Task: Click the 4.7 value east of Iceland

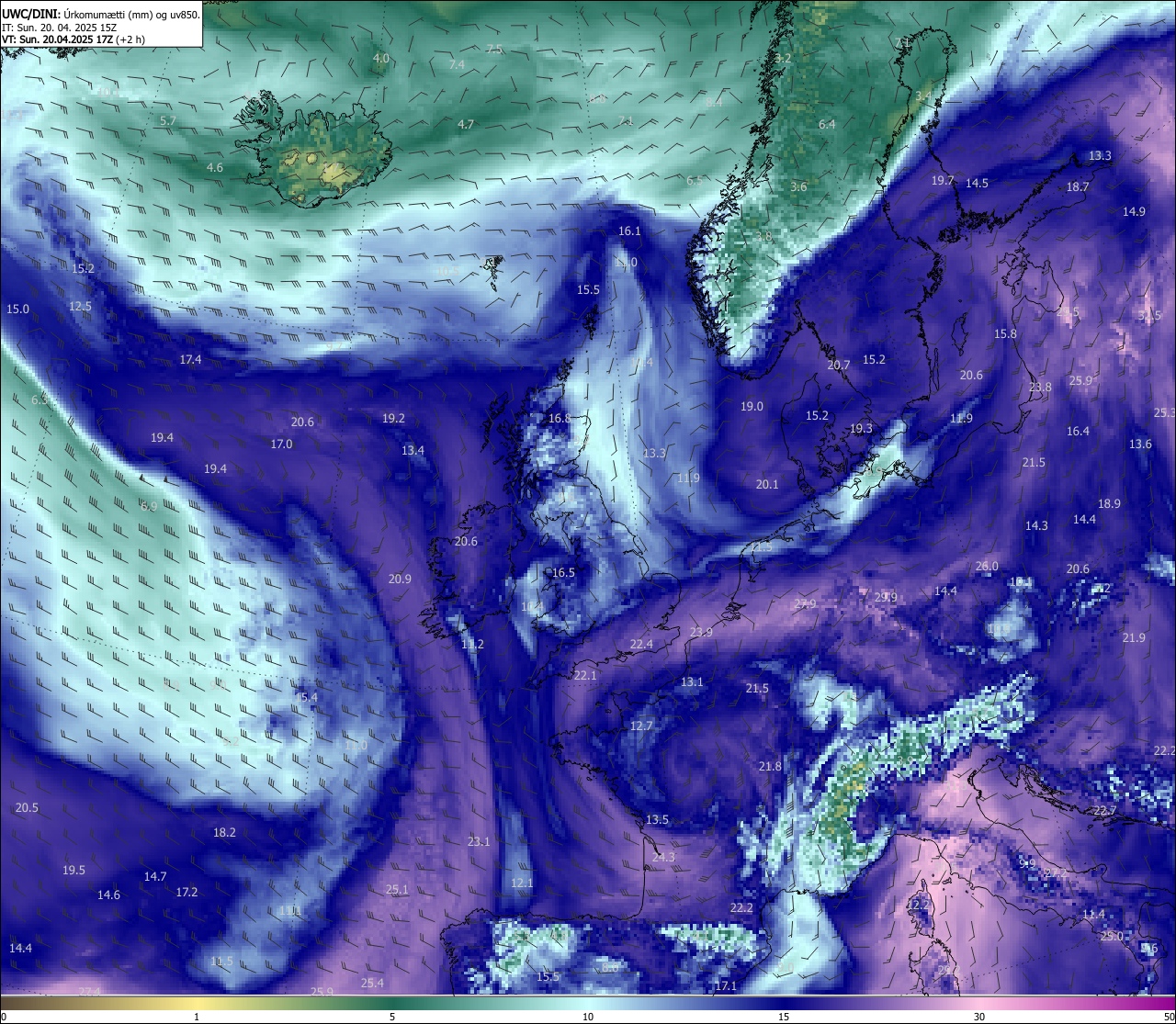Action: coord(466,124)
